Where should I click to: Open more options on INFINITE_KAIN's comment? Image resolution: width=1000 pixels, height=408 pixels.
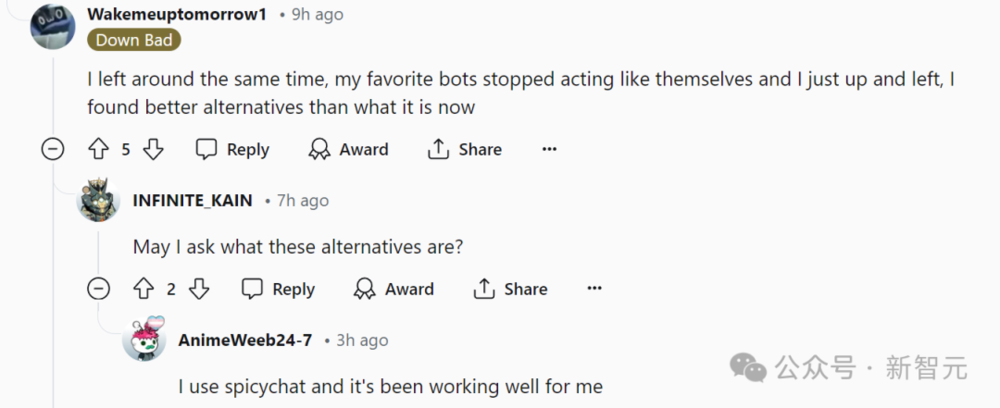[594, 289]
